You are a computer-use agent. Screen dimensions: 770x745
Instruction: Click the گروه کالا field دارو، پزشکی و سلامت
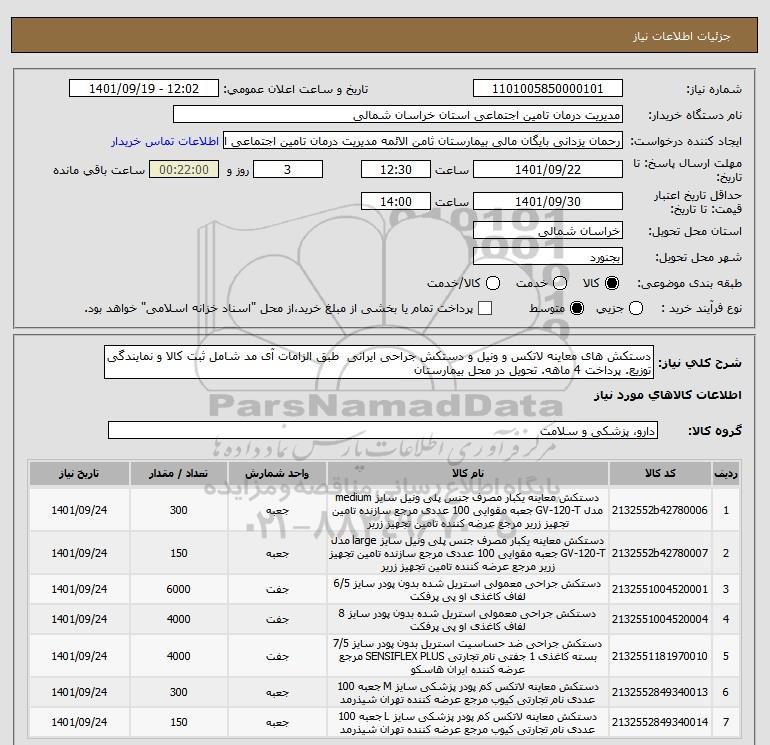[383, 430]
